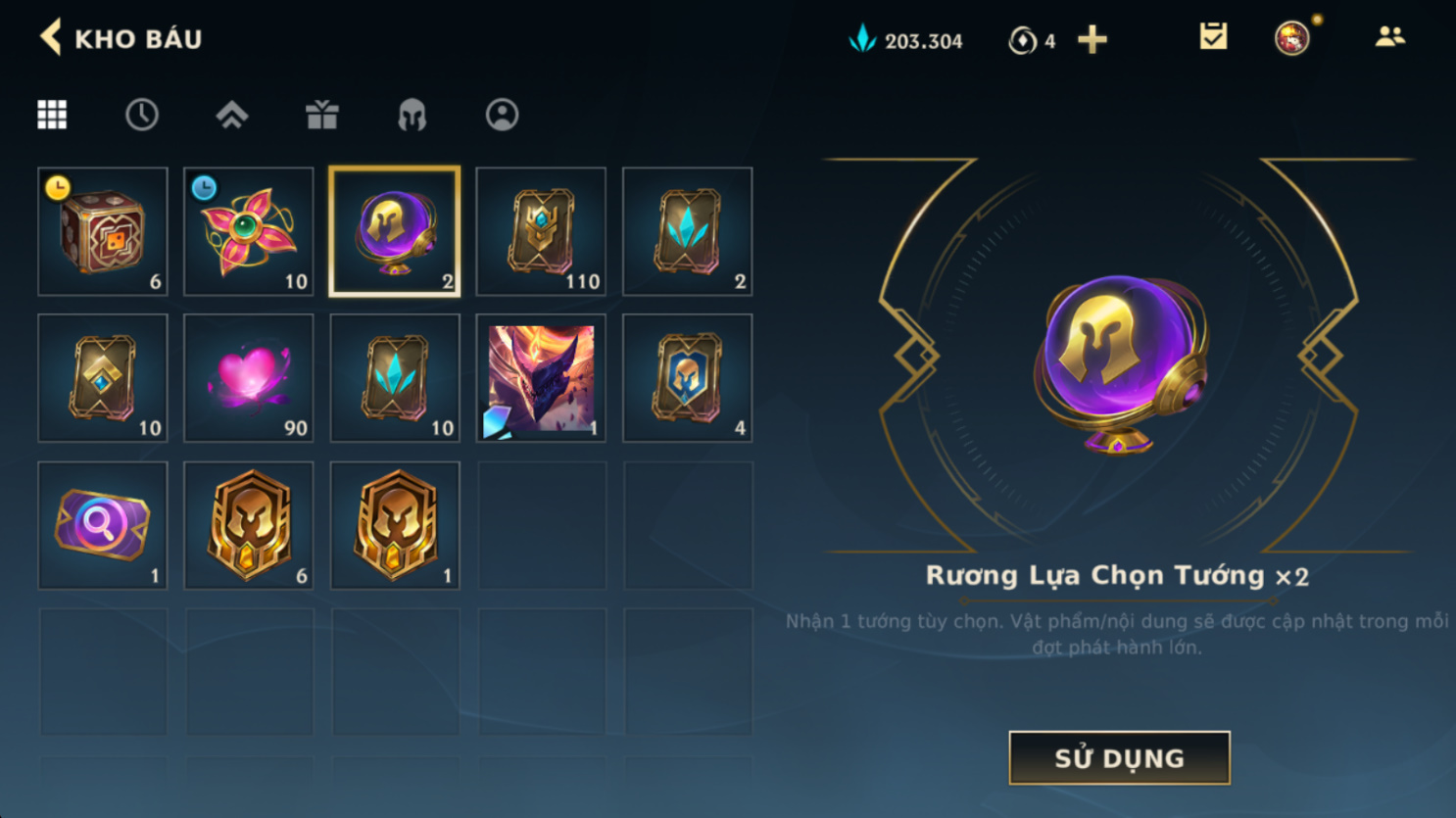Select the card item with 110 count

[x=541, y=231]
